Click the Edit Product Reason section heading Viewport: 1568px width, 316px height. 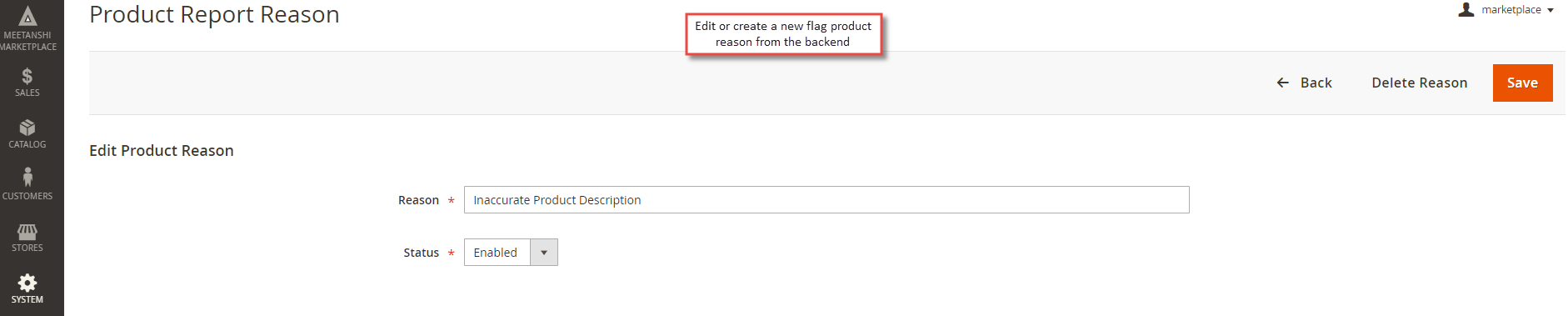point(162,151)
